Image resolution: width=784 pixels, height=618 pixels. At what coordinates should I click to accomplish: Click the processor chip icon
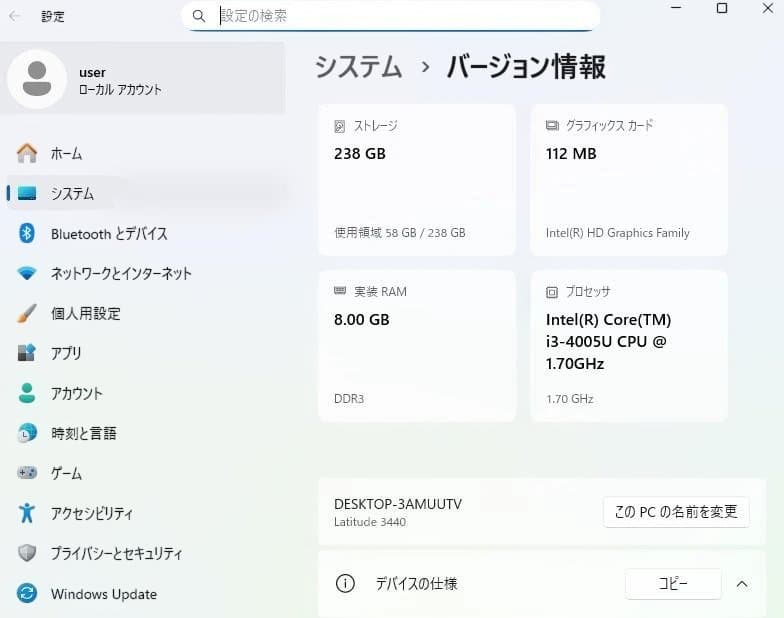point(552,292)
